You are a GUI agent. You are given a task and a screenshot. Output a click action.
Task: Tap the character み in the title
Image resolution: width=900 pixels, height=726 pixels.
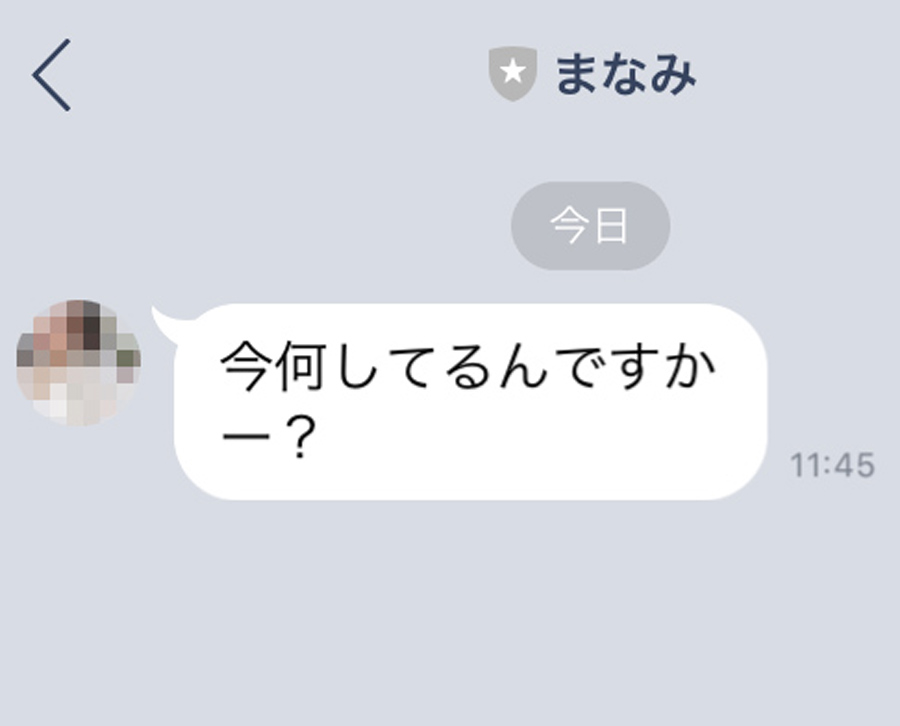click(673, 75)
